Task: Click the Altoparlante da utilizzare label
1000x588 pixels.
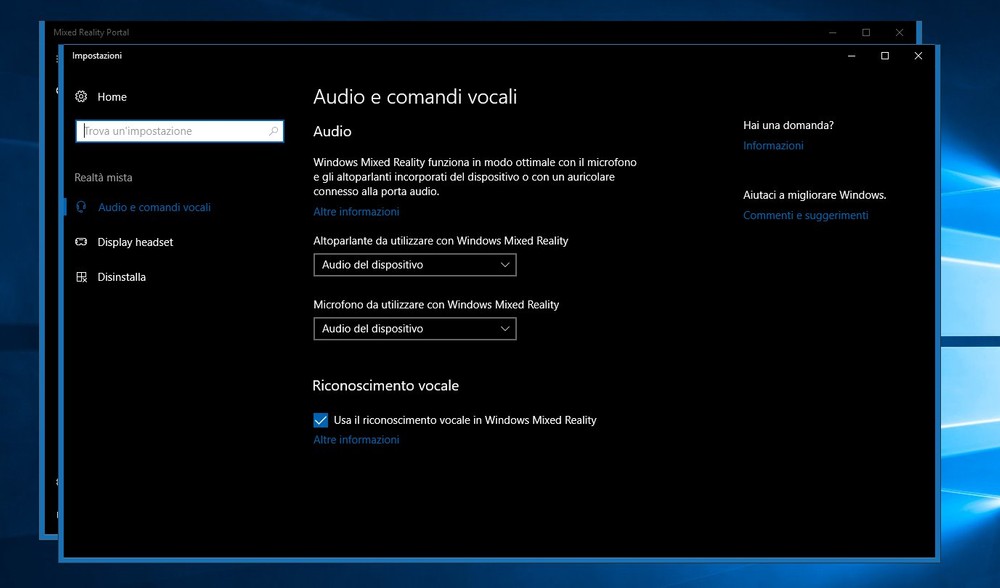Action: pos(441,241)
